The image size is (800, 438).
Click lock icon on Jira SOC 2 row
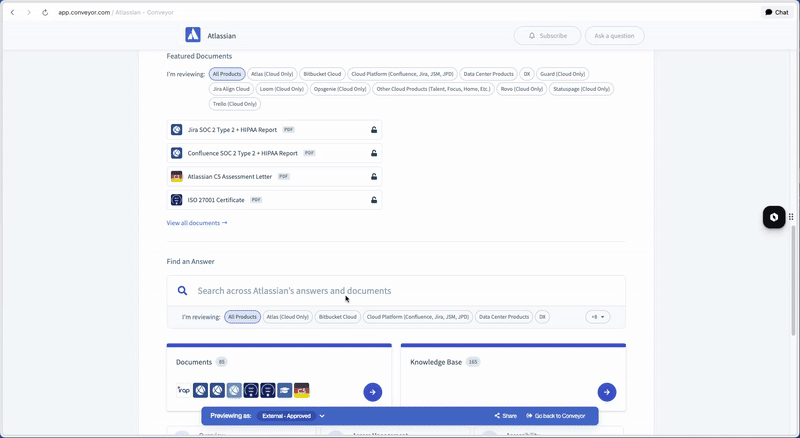coord(374,130)
